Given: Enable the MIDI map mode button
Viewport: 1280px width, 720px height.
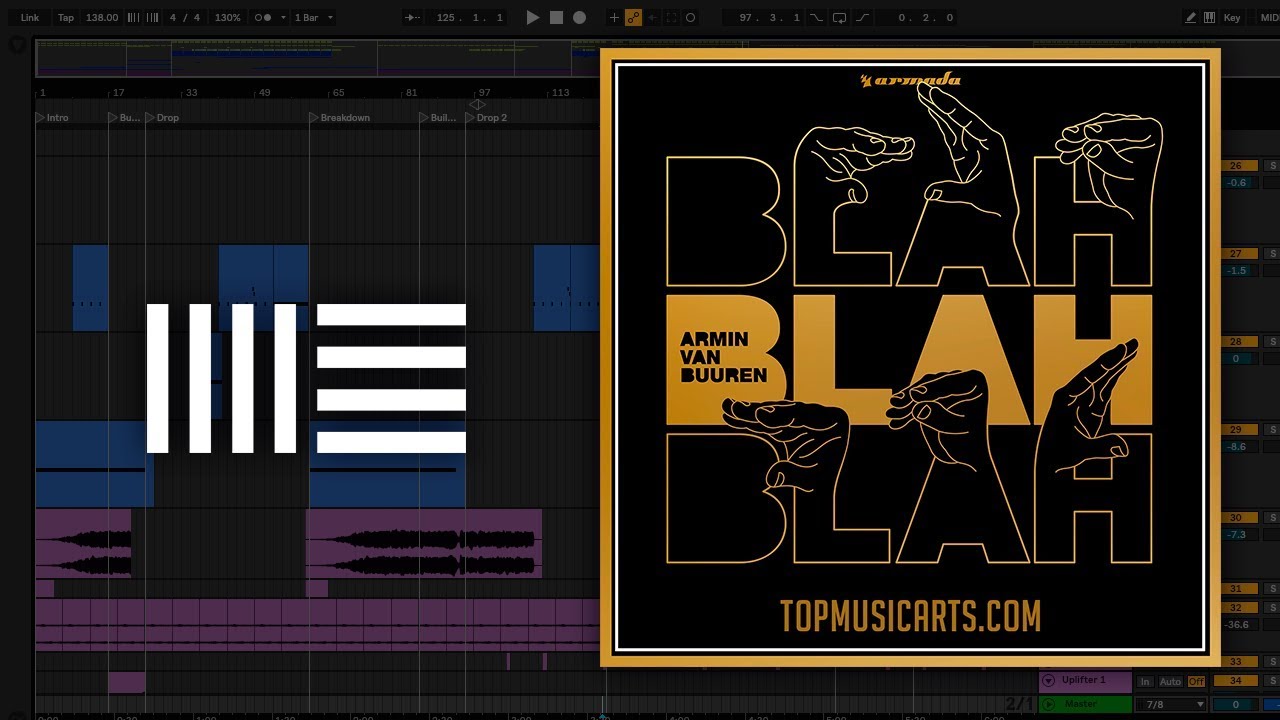Looking at the screenshot, I should (1268, 18).
